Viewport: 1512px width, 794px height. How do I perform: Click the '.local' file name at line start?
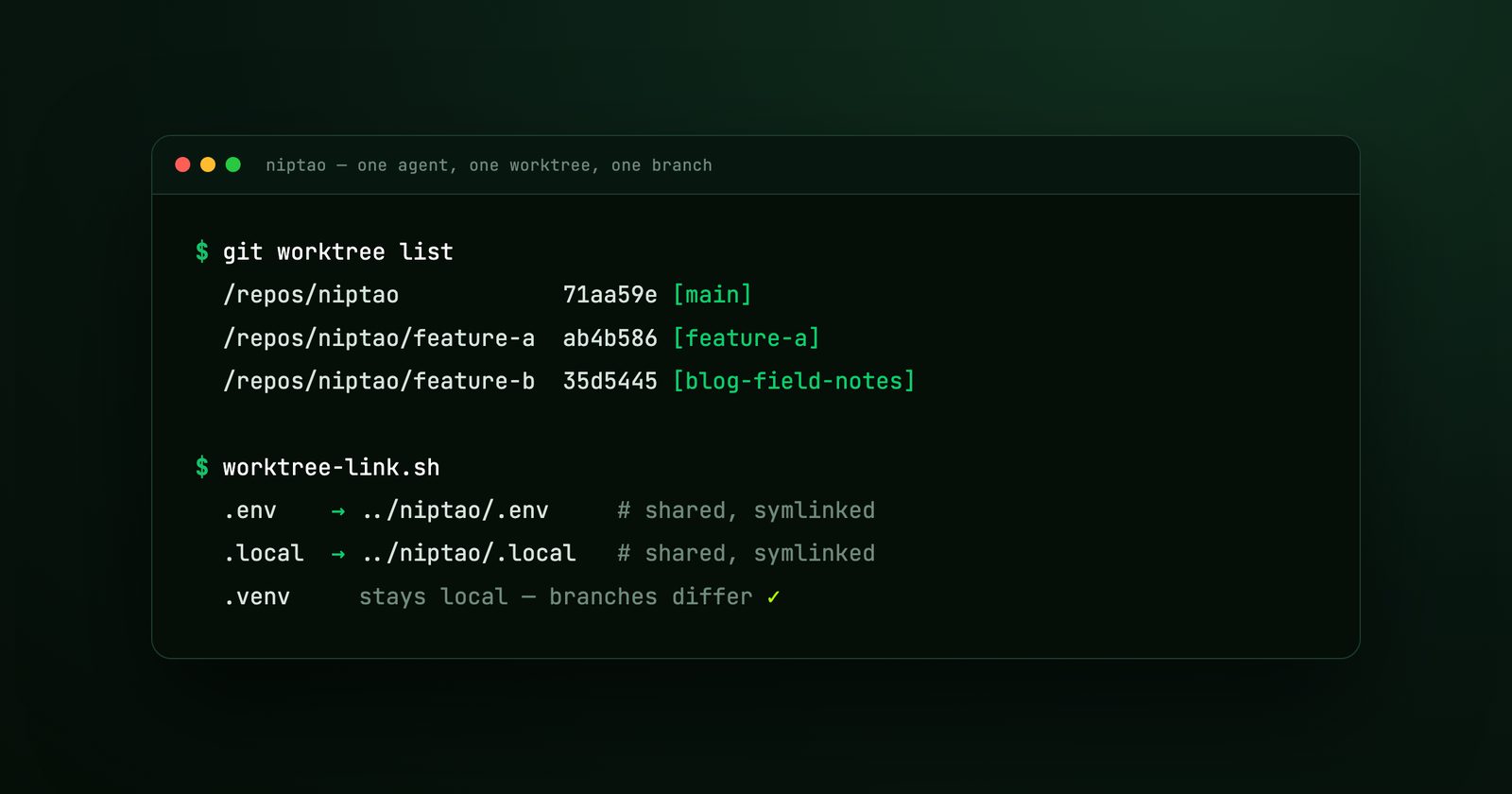[x=265, y=554]
